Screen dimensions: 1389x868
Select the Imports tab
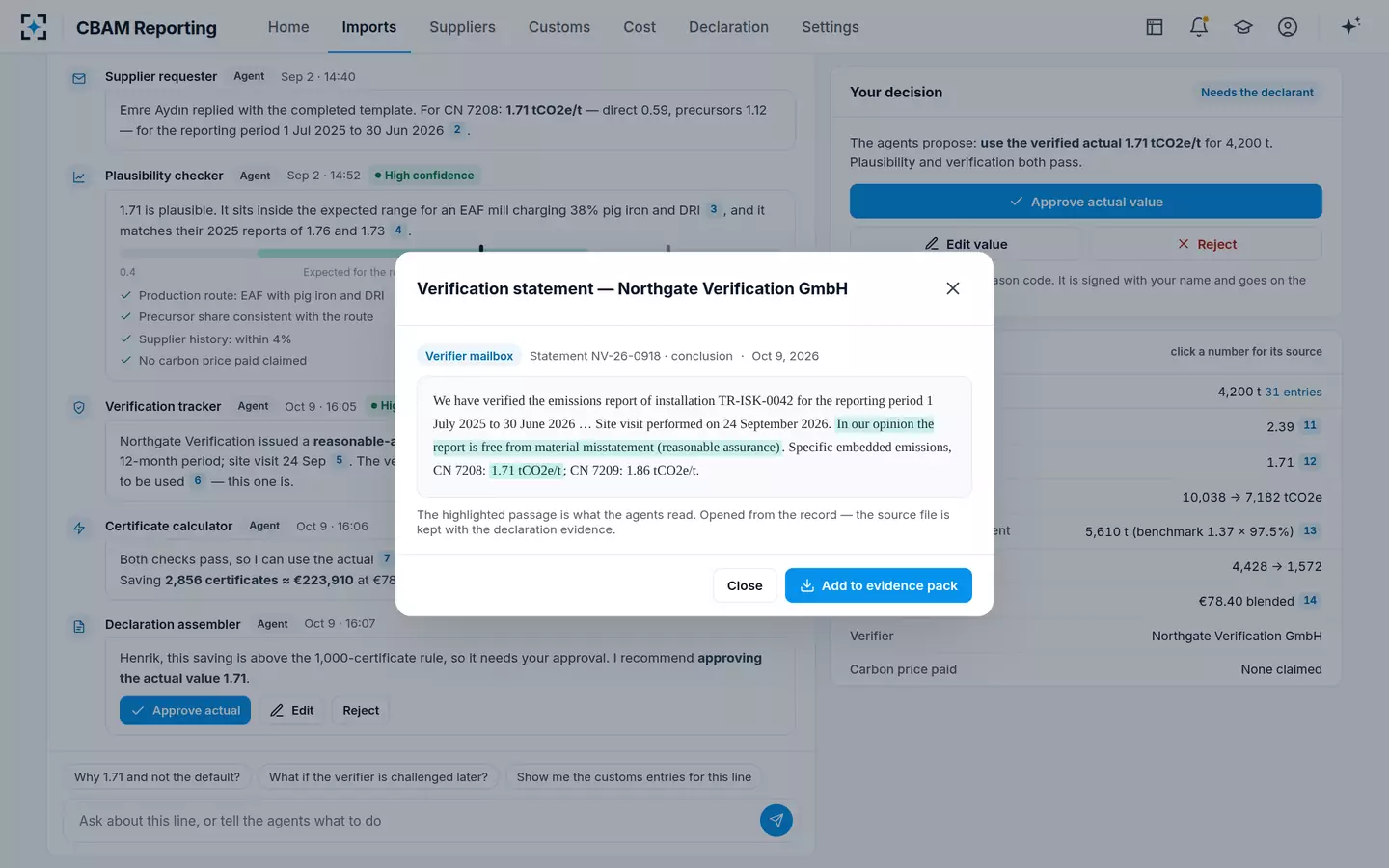tap(369, 27)
